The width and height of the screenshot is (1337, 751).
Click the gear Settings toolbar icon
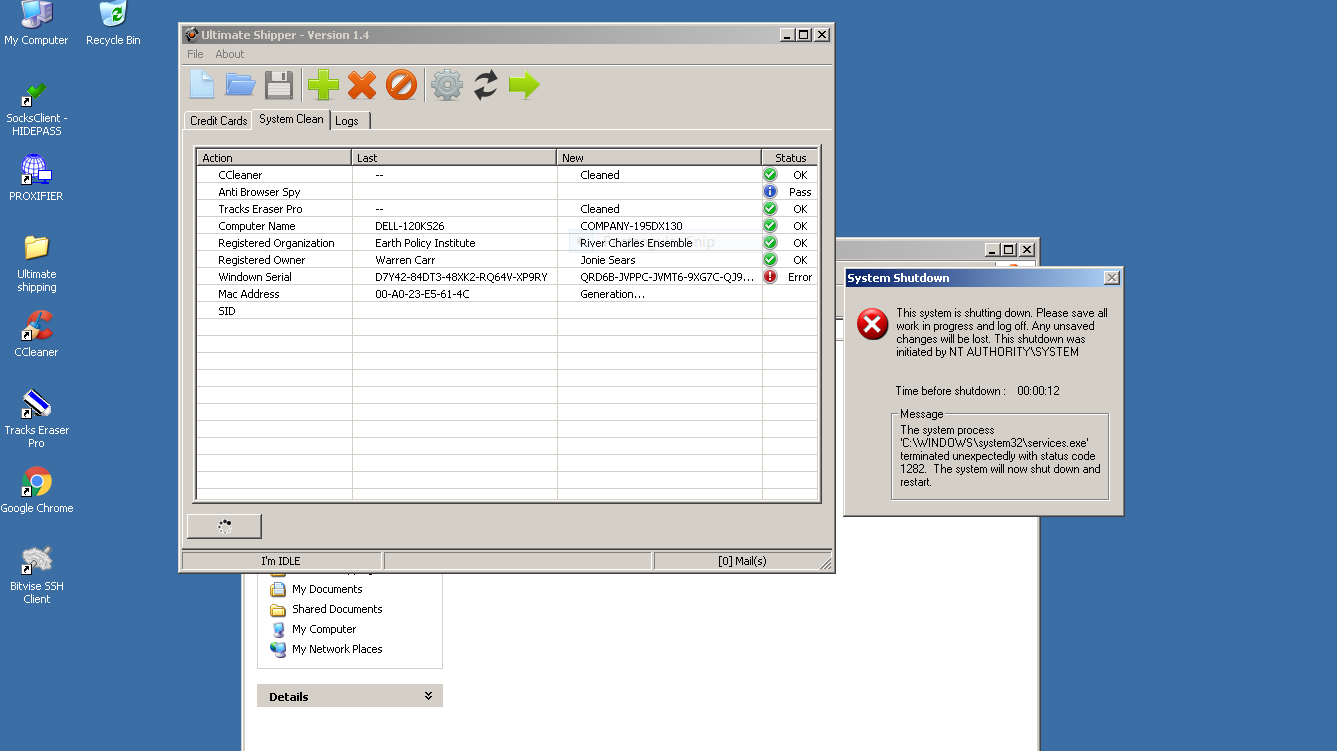tap(446, 85)
